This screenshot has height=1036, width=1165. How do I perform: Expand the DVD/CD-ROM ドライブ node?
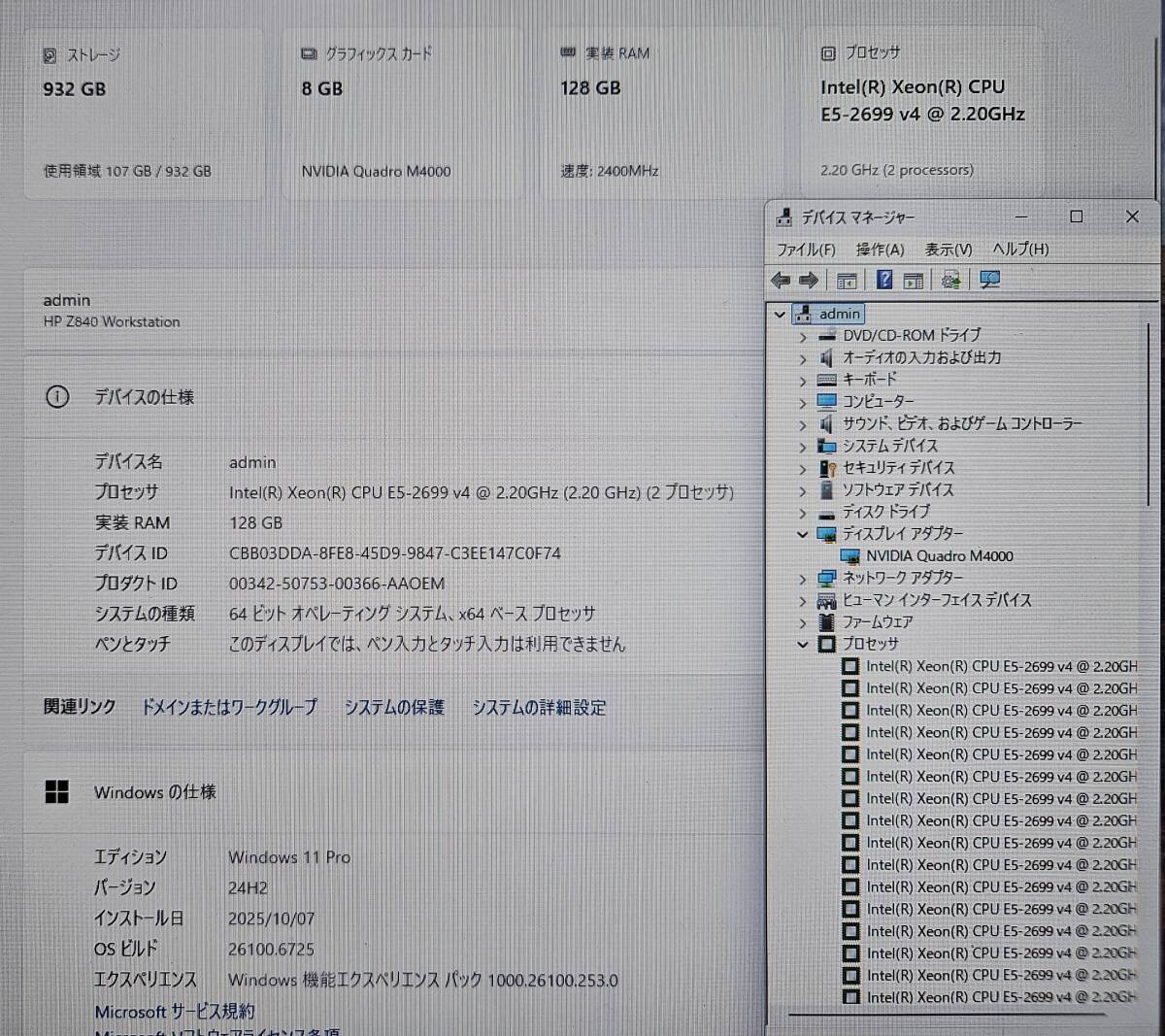point(803,337)
